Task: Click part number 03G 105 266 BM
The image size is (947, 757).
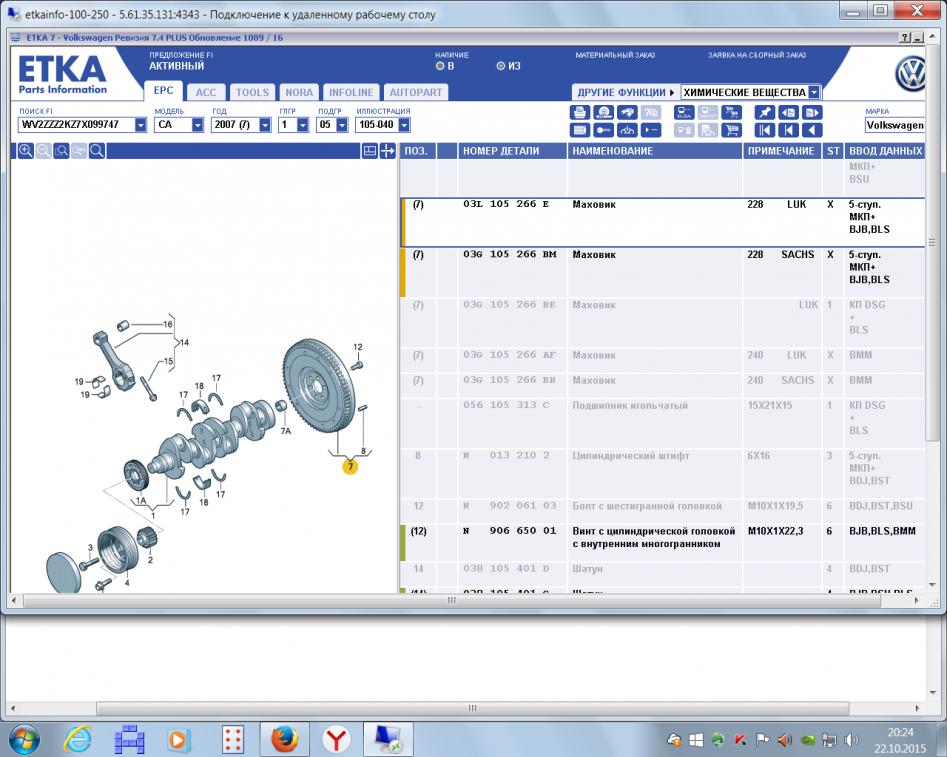Action: [510, 254]
